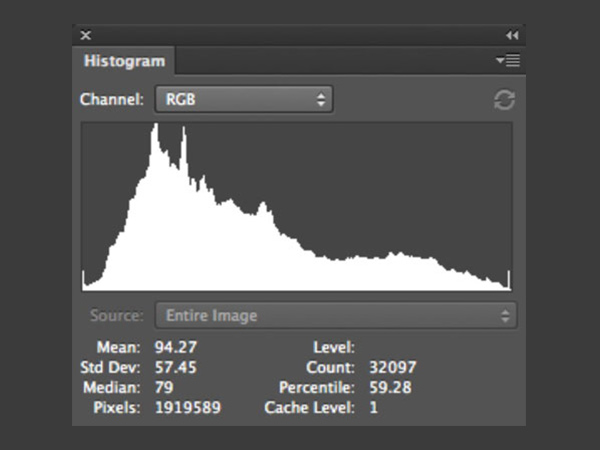Open the Channel dropdown showing RGB

point(243,99)
